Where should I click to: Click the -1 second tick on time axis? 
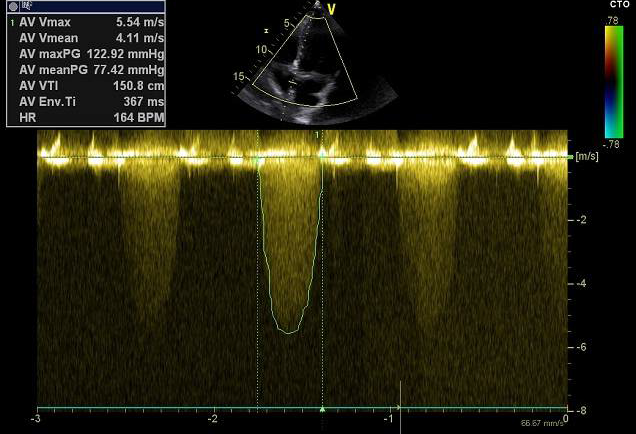click(389, 419)
